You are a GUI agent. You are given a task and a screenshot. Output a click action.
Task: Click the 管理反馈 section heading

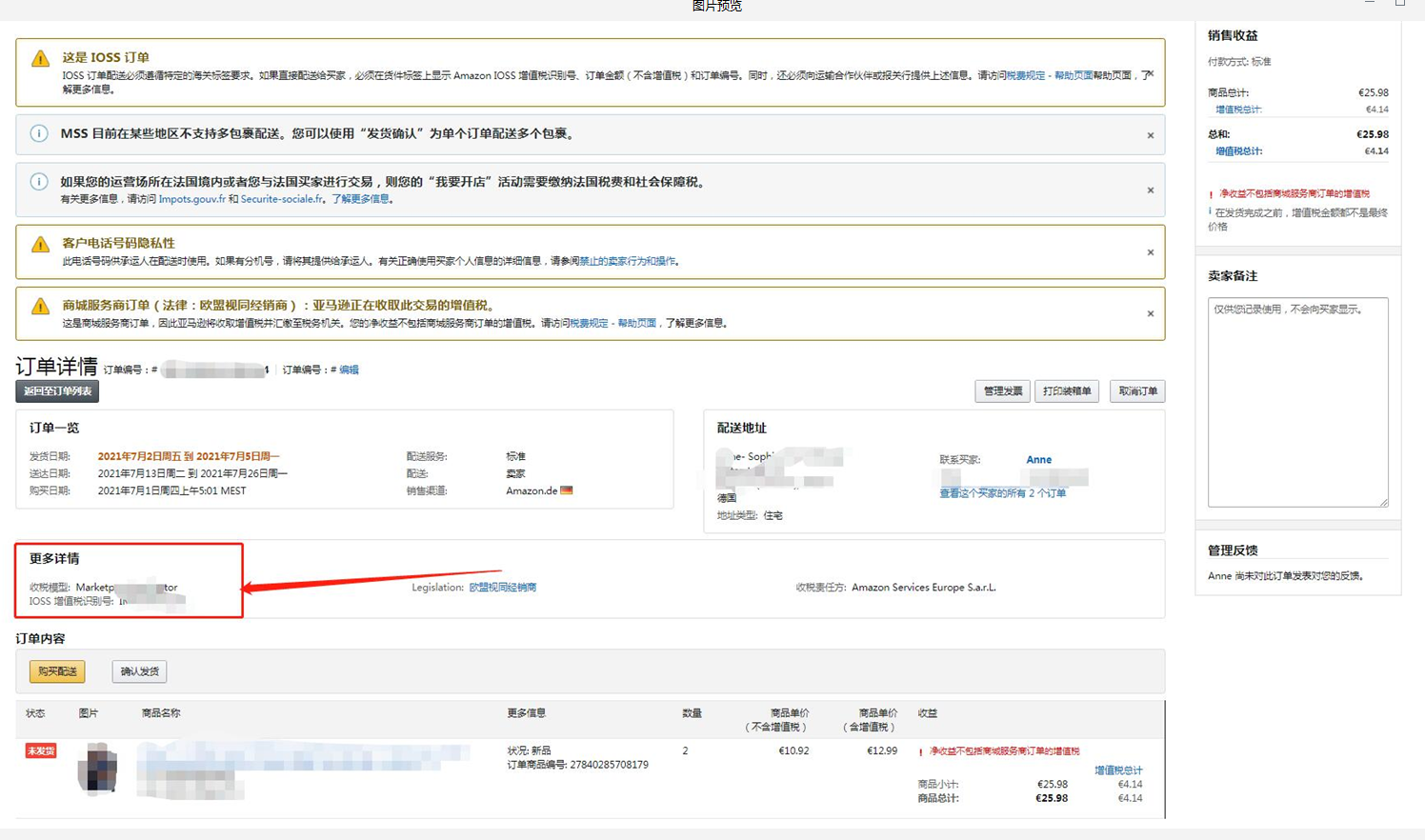(x=1233, y=550)
